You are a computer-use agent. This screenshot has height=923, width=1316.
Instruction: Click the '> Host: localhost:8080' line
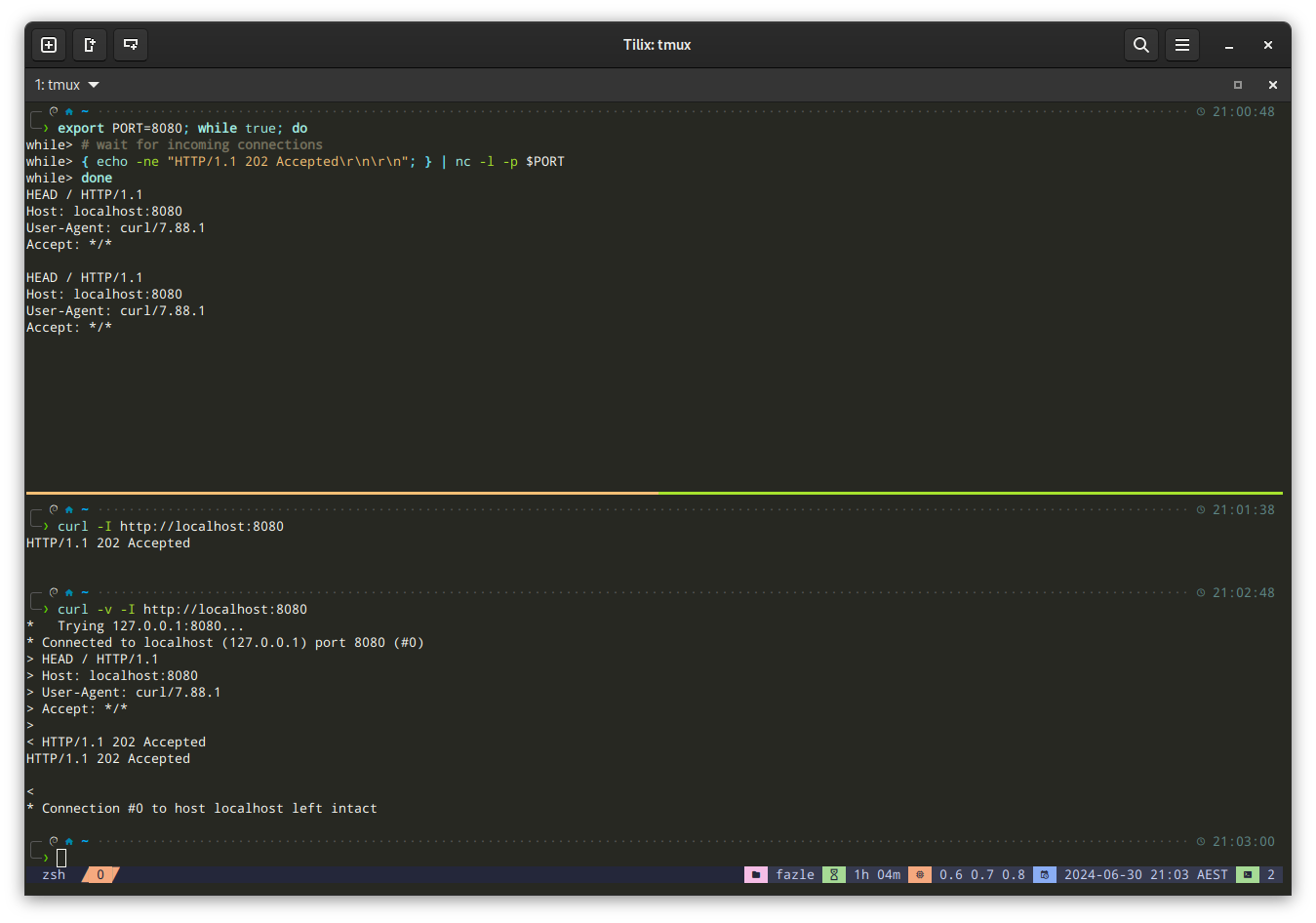112,675
